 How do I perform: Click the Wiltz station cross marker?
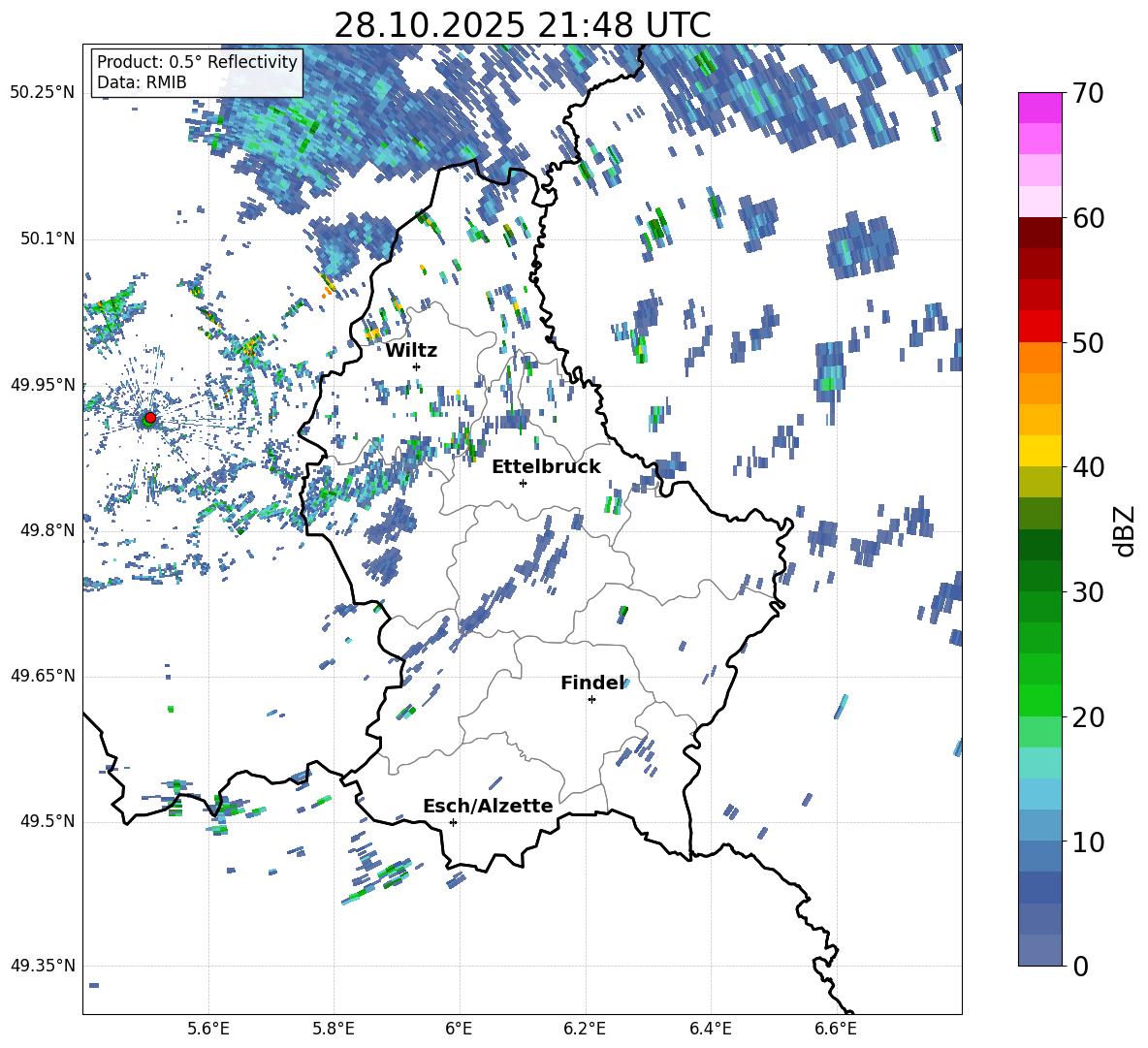coord(417,366)
